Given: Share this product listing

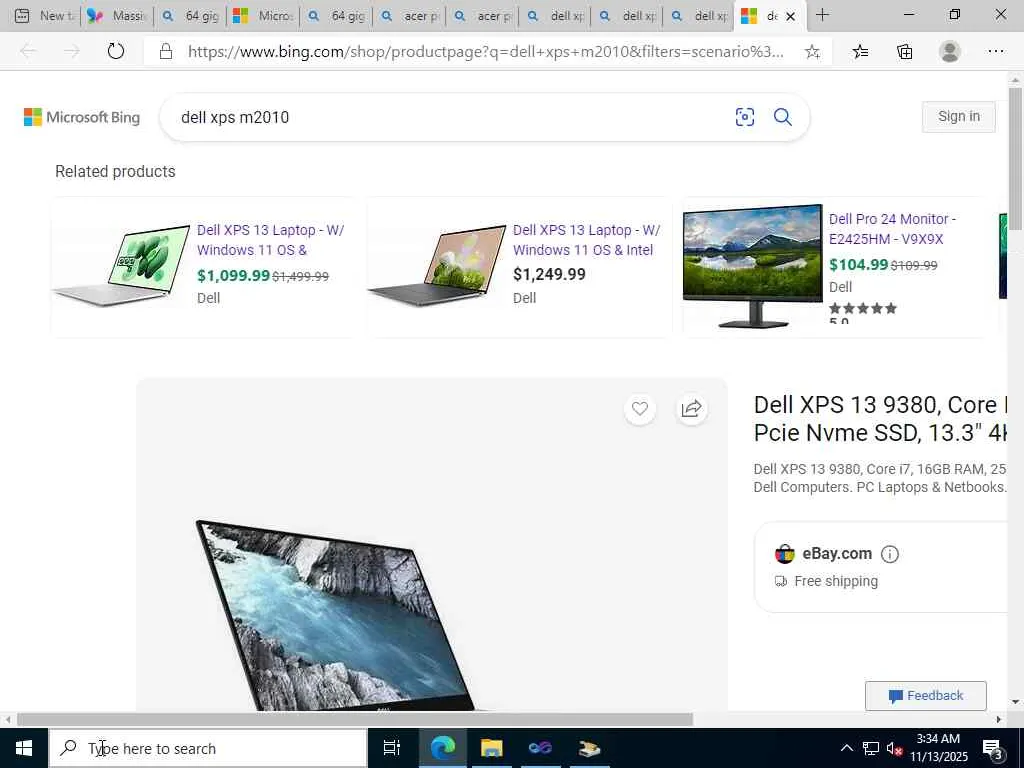Looking at the screenshot, I should 691,409.
